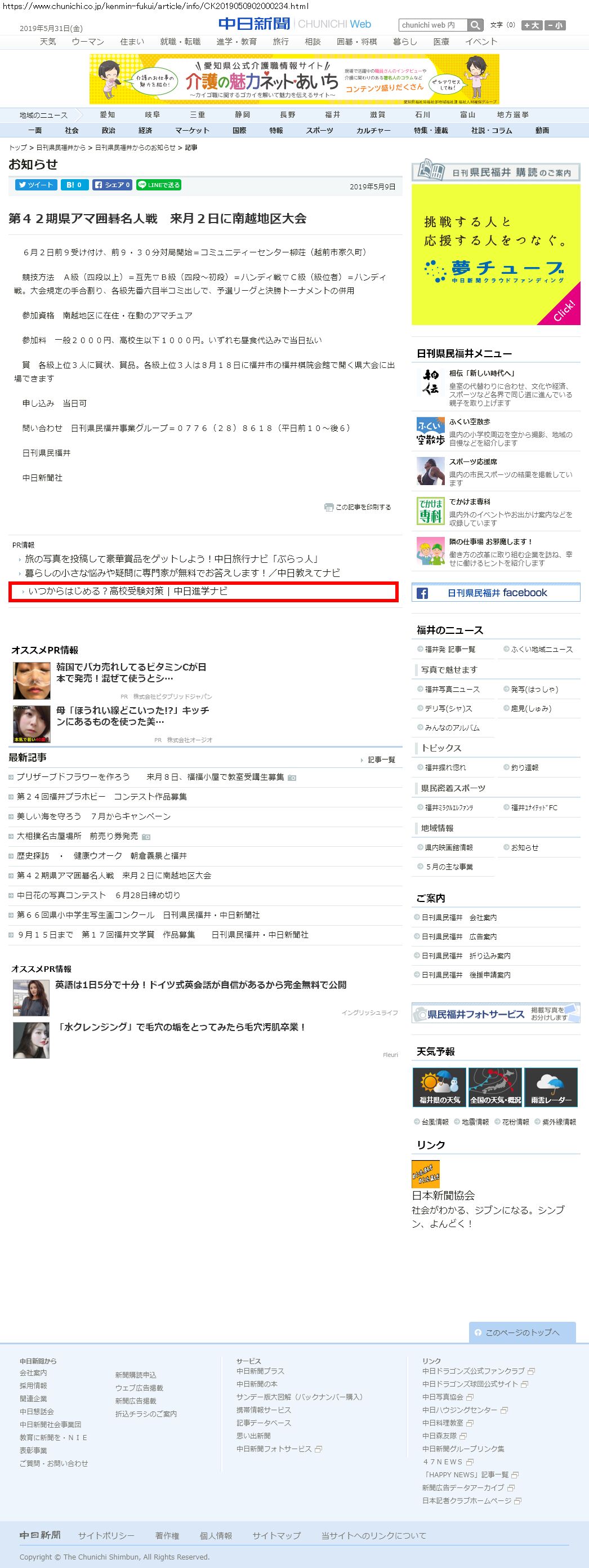Open 日刊県民福井から breadcrumb link

click(x=61, y=147)
